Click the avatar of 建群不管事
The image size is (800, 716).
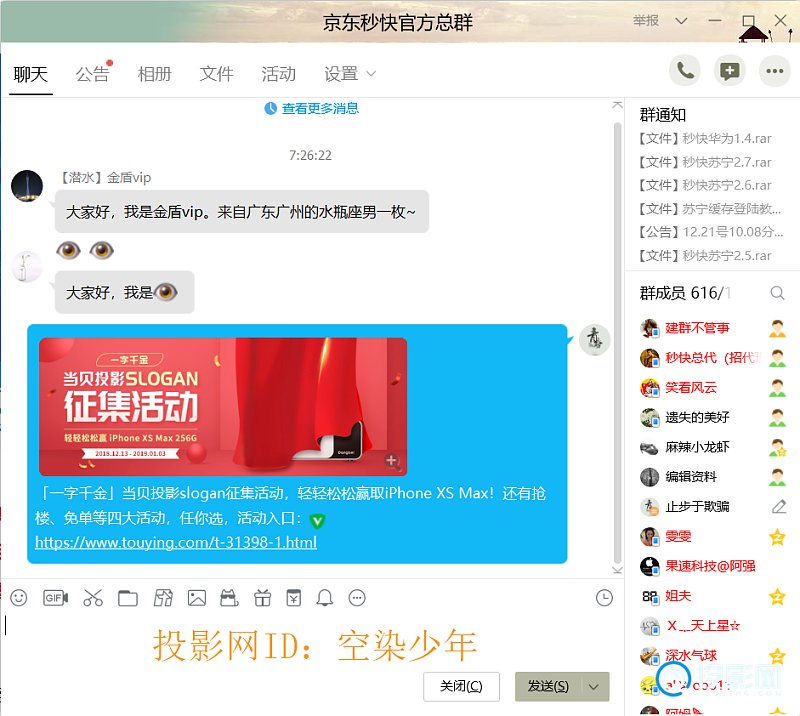(649, 328)
